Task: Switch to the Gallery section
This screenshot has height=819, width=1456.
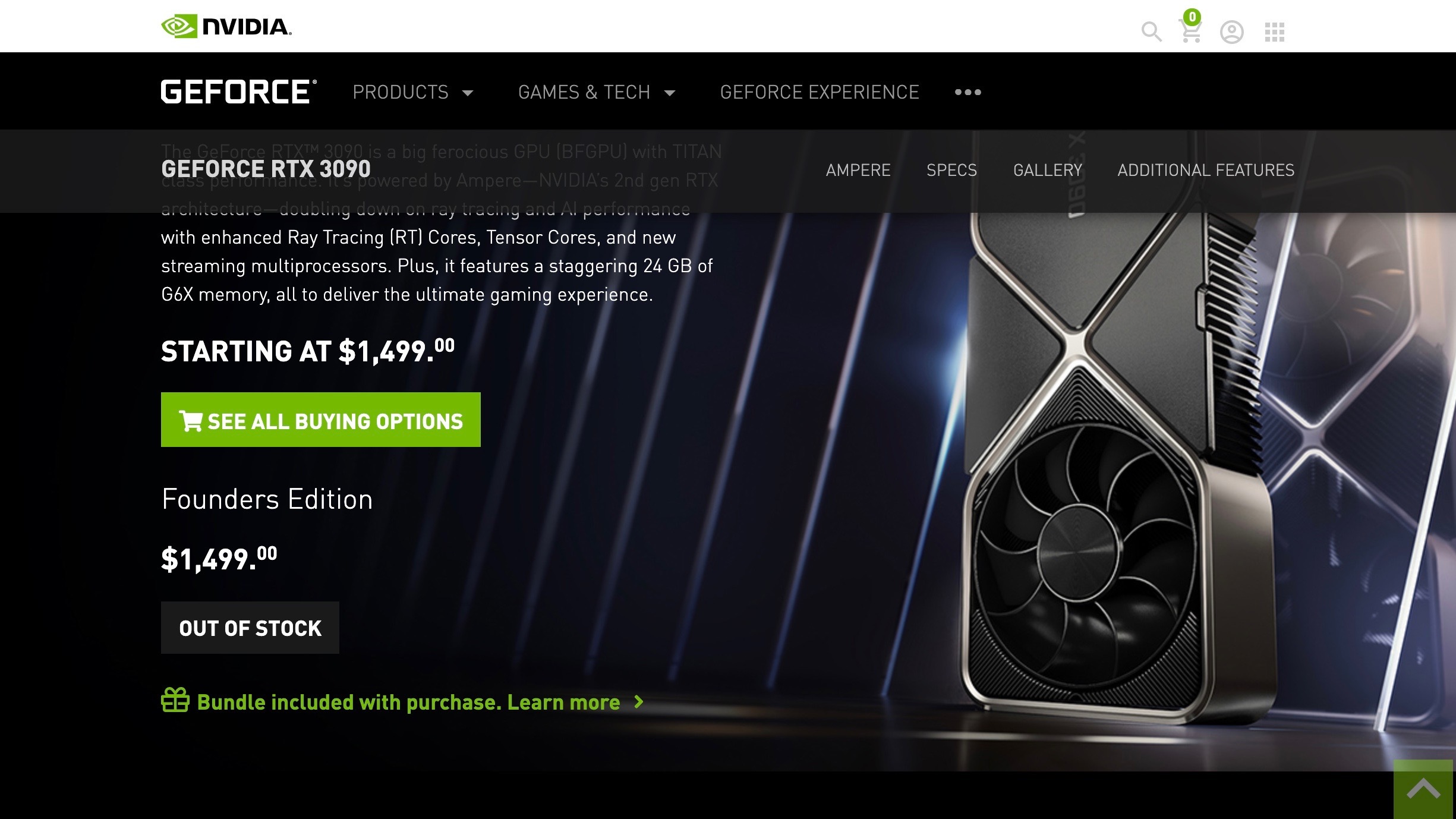Action: click(1048, 170)
